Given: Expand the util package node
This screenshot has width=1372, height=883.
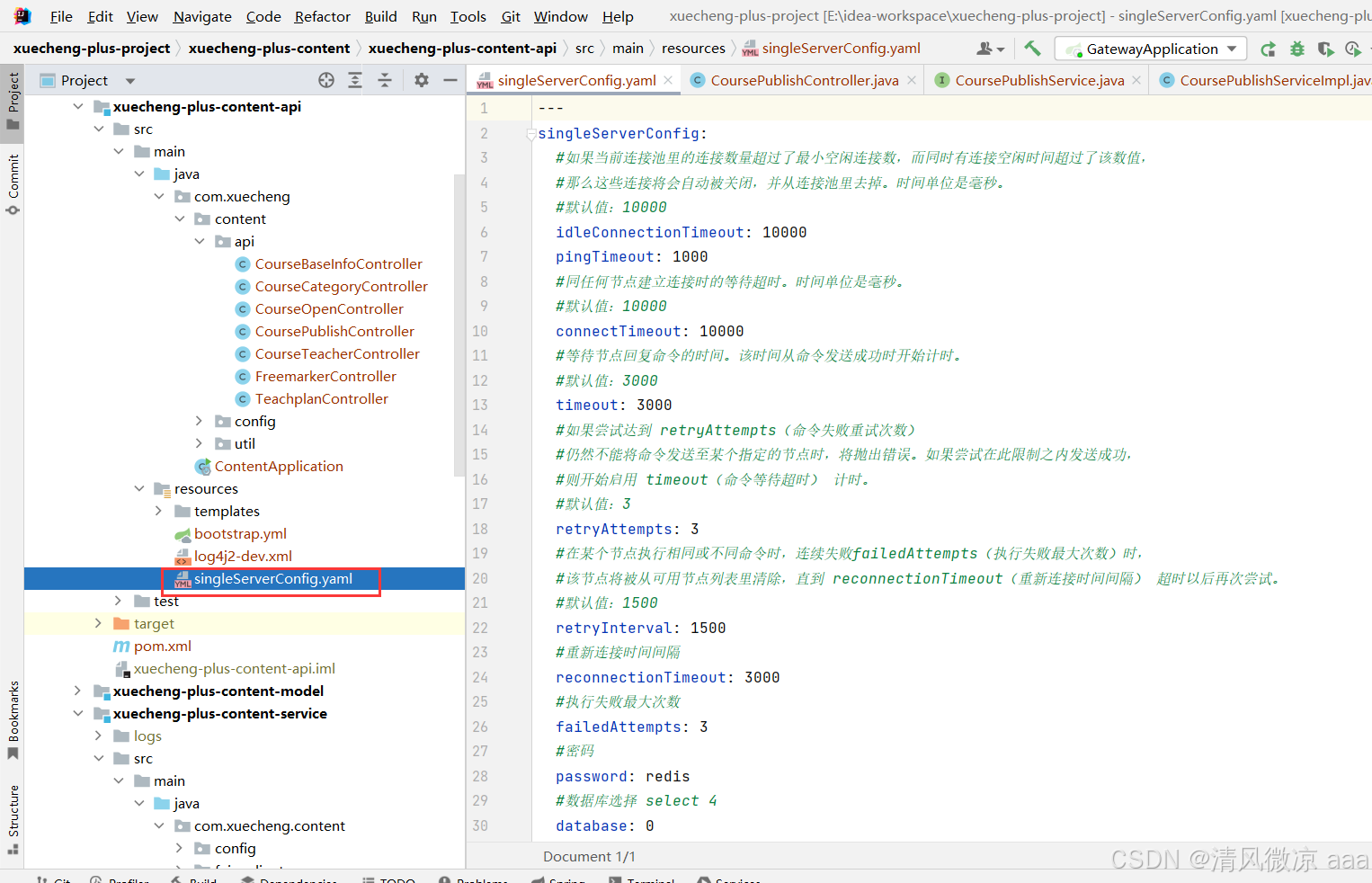Looking at the screenshot, I should pyautogui.click(x=200, y=443).
